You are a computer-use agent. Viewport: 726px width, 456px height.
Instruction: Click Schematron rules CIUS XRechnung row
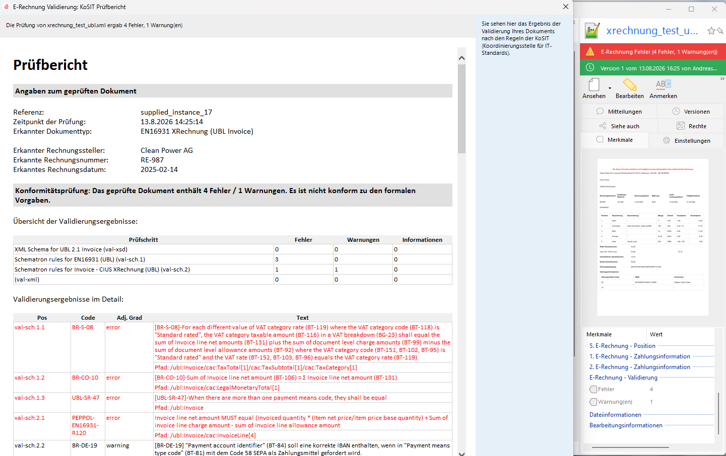(232, 269)
